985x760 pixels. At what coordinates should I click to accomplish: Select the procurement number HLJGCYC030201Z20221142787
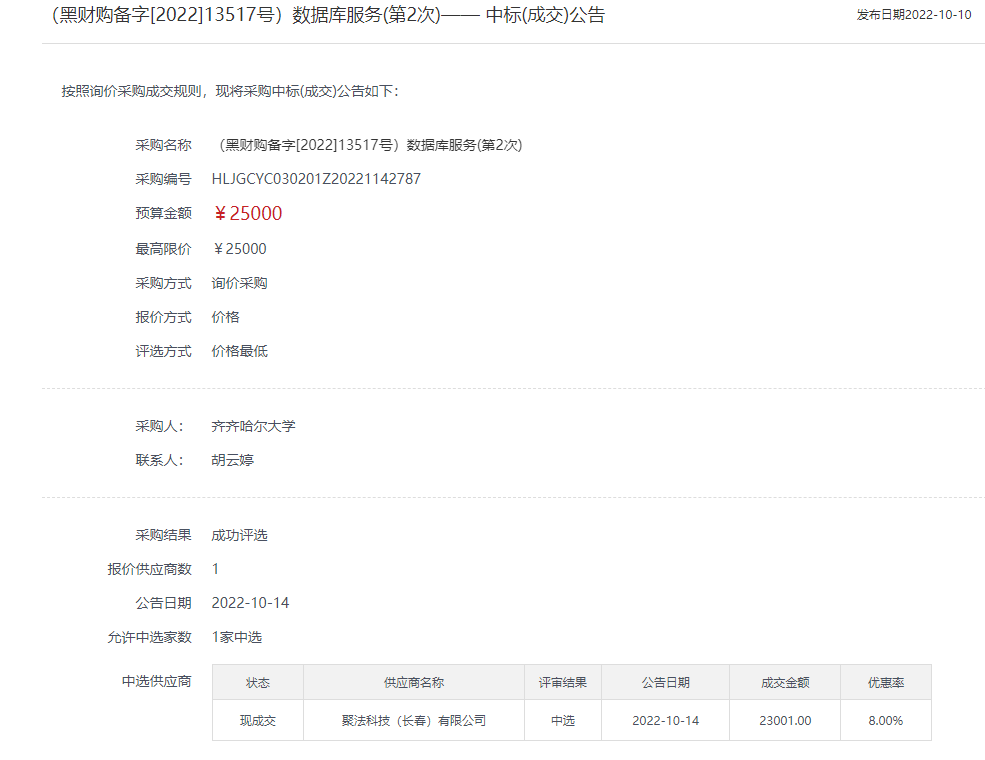pyautogui.click(x=316, y=179)
